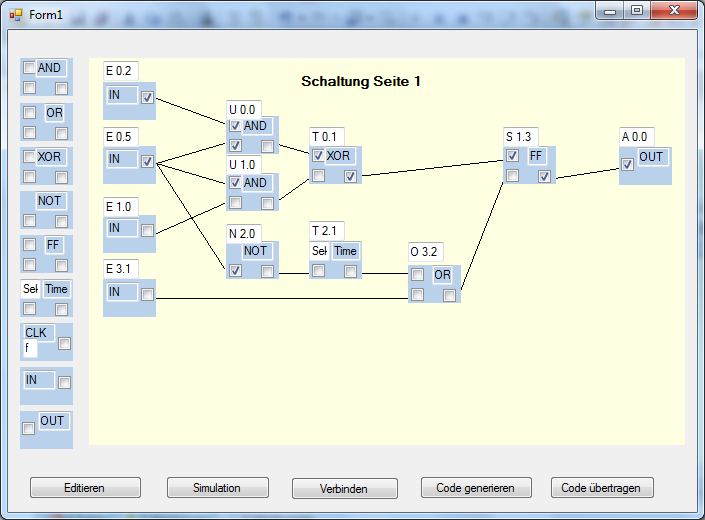
Task: Toggle the checked box of input E 0.2
Action: point(147,97)
